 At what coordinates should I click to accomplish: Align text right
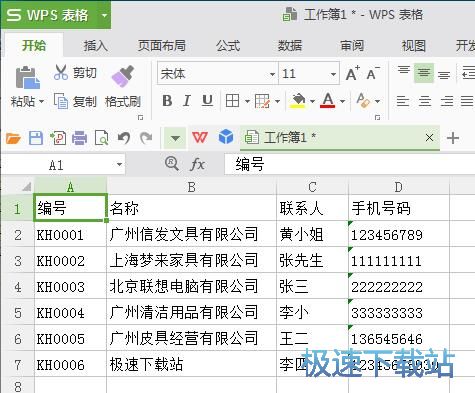447,101
